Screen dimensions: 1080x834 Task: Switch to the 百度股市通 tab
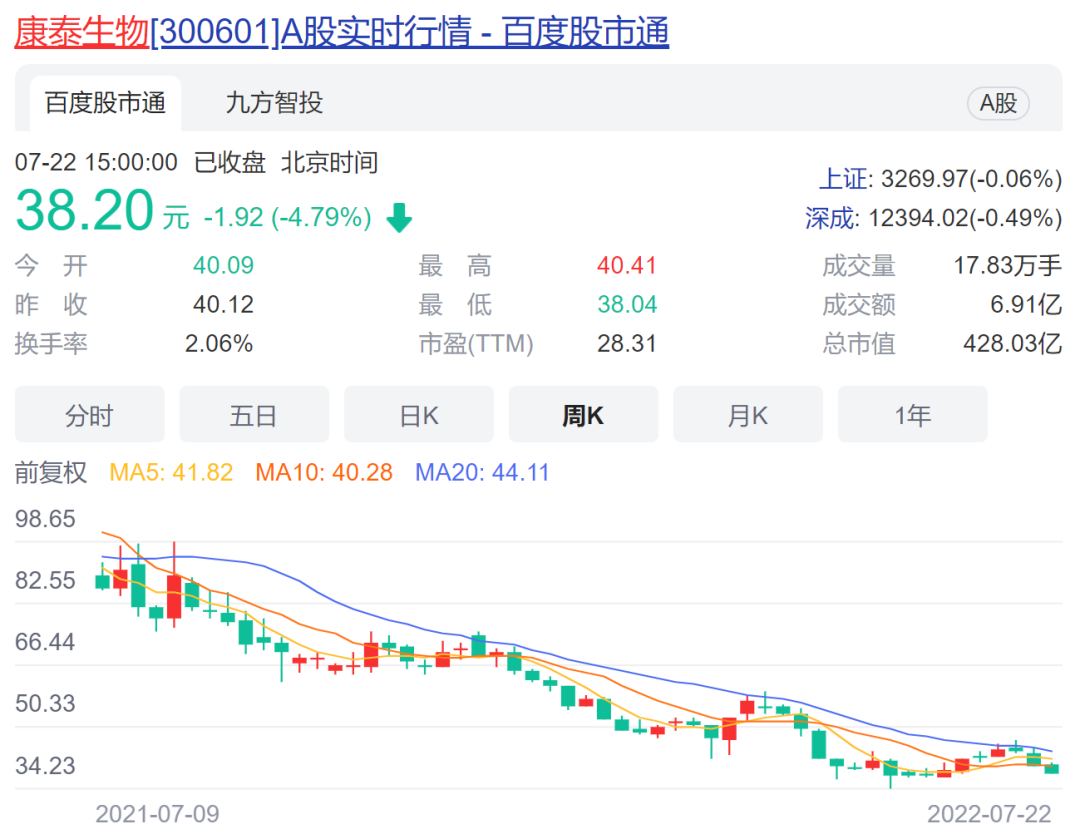point(105,103)
